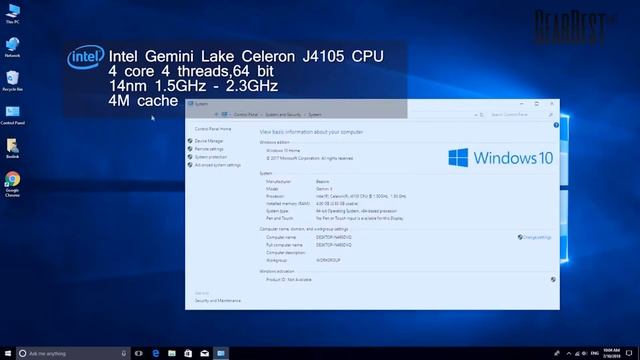Open the Recycle Bin desktop icon
The height and width of the screenshot is (360, 640).
pyautogui.click(x=12, y=80)
